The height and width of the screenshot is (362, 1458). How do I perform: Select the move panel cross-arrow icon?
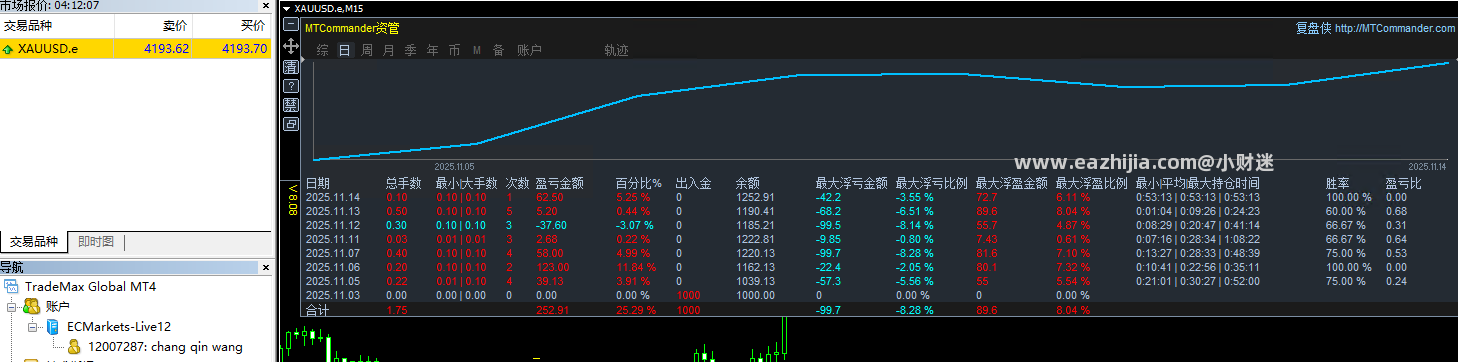coord(291,47)
